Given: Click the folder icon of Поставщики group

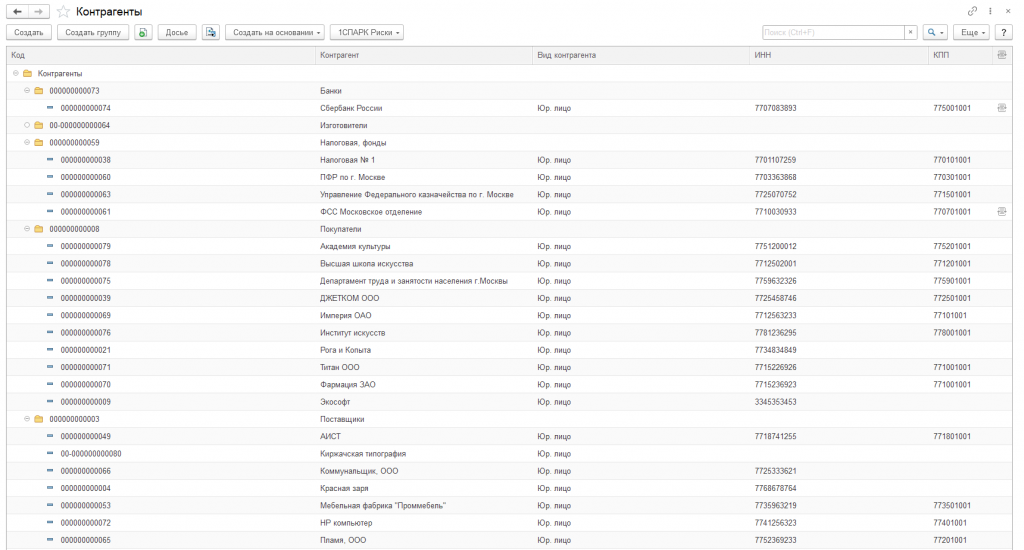Looking at the screenshot, I should (x=39, y=419).
